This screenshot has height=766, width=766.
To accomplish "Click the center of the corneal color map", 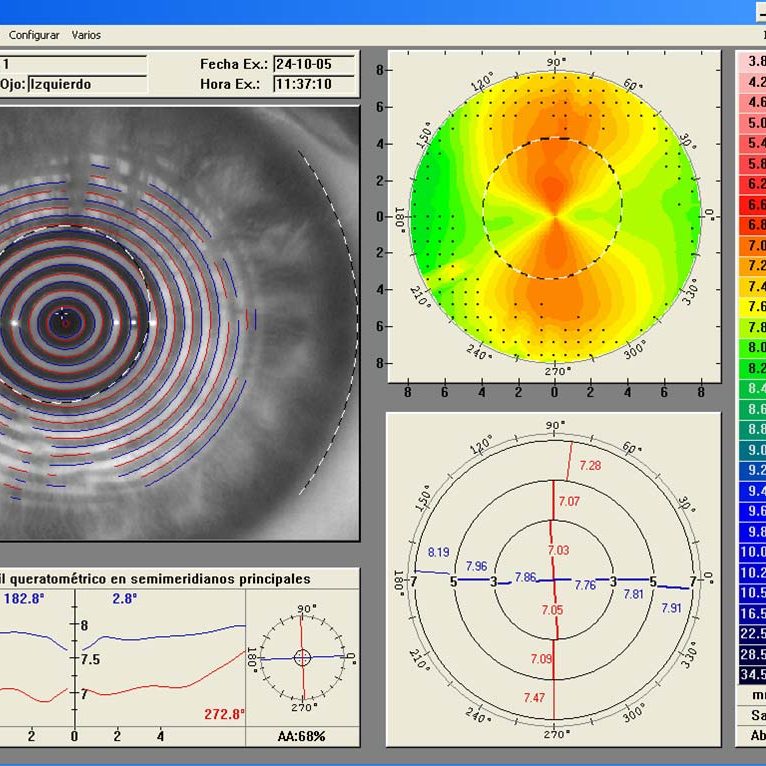I will point(554,215).
